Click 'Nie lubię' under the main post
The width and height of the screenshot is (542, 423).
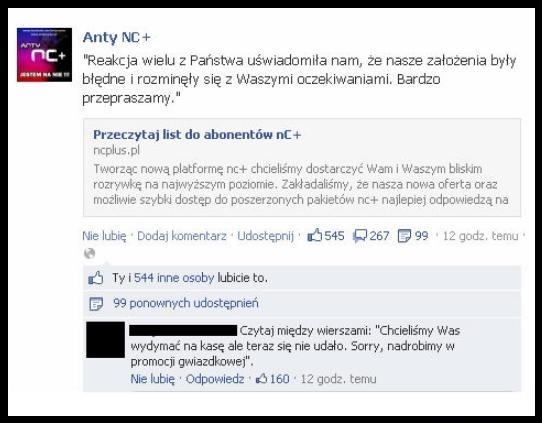104,236
